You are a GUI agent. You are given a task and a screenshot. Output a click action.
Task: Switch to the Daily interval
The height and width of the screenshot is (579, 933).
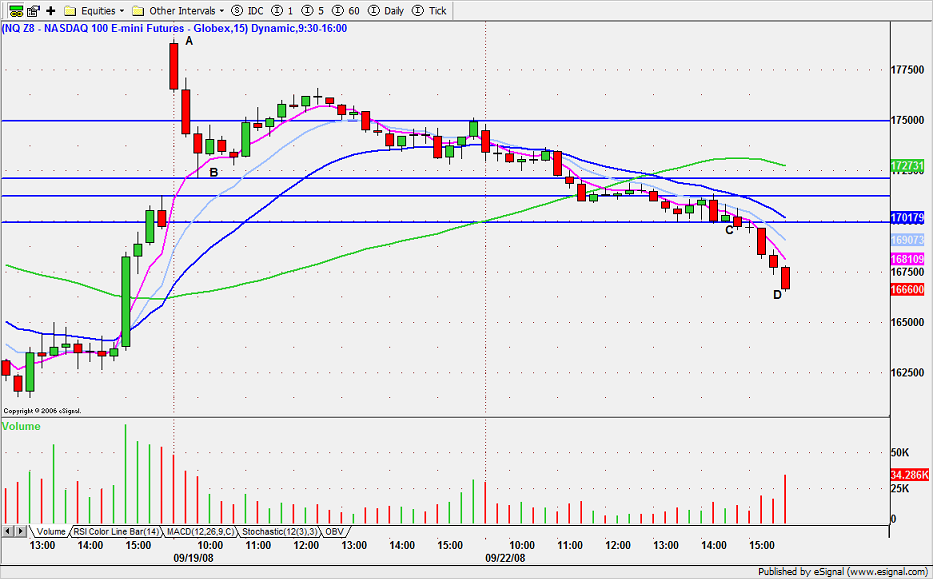386,11
